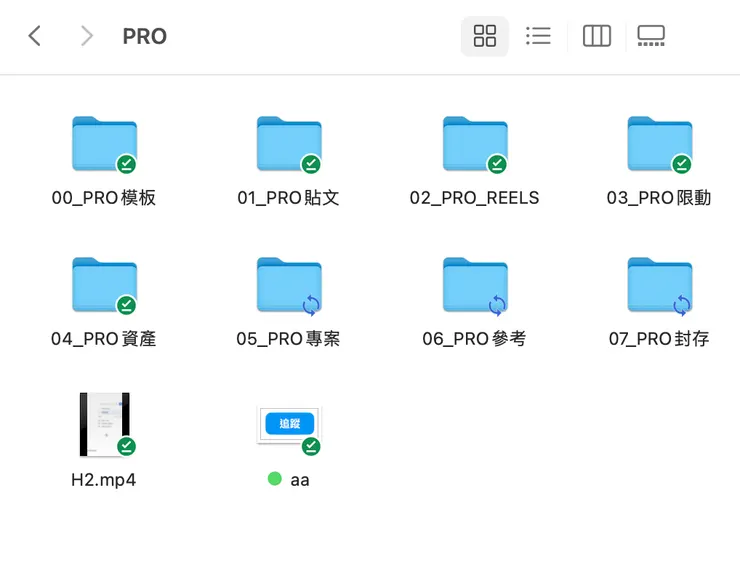Select the 07_PRO封存 folder icon
Image resolution: width=740 pixels, height=579 pixels.
[660, 285]
